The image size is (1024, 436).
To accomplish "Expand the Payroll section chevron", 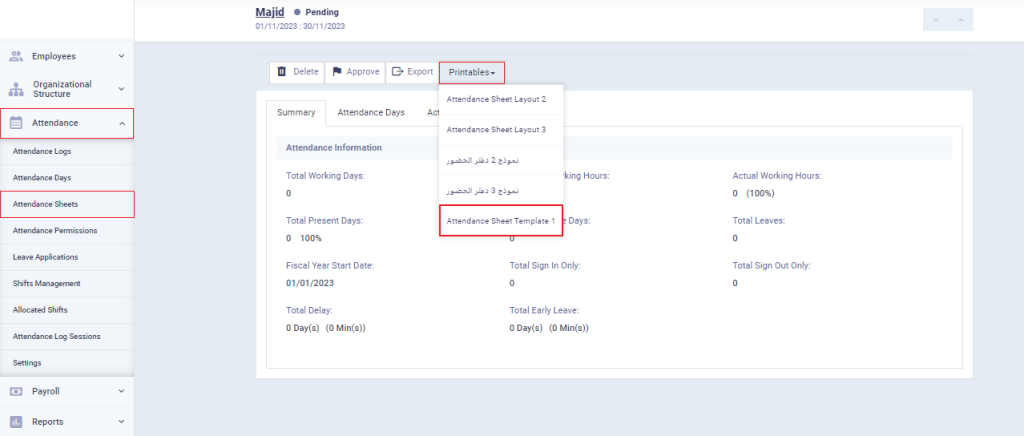I will click(121, 392).
